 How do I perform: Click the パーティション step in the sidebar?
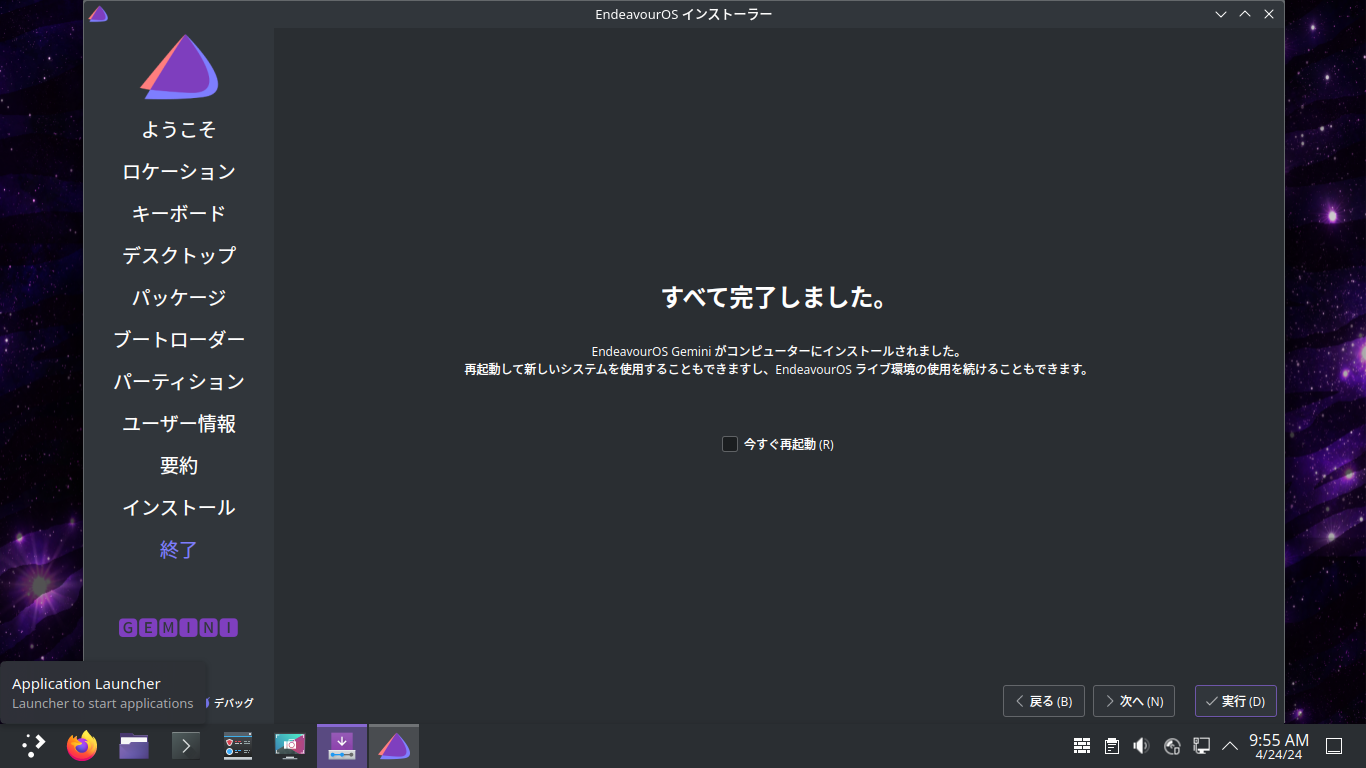tap(179, 382)
